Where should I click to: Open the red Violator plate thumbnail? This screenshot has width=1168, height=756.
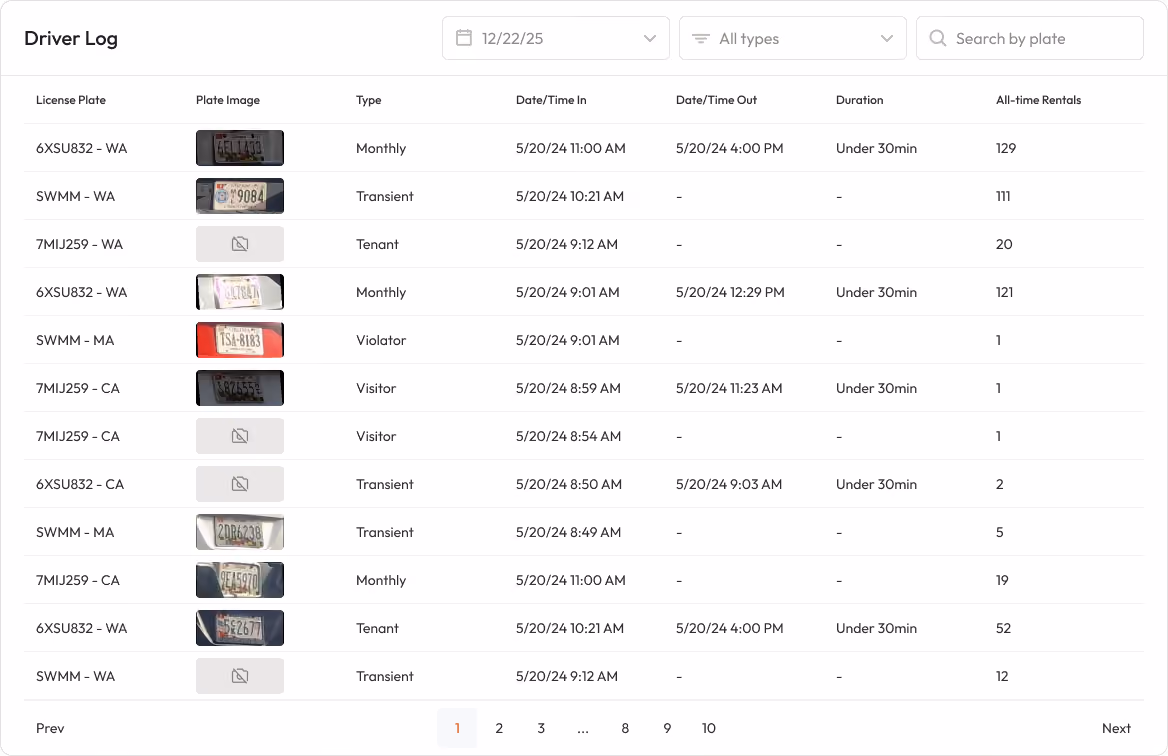click(240, 340)
